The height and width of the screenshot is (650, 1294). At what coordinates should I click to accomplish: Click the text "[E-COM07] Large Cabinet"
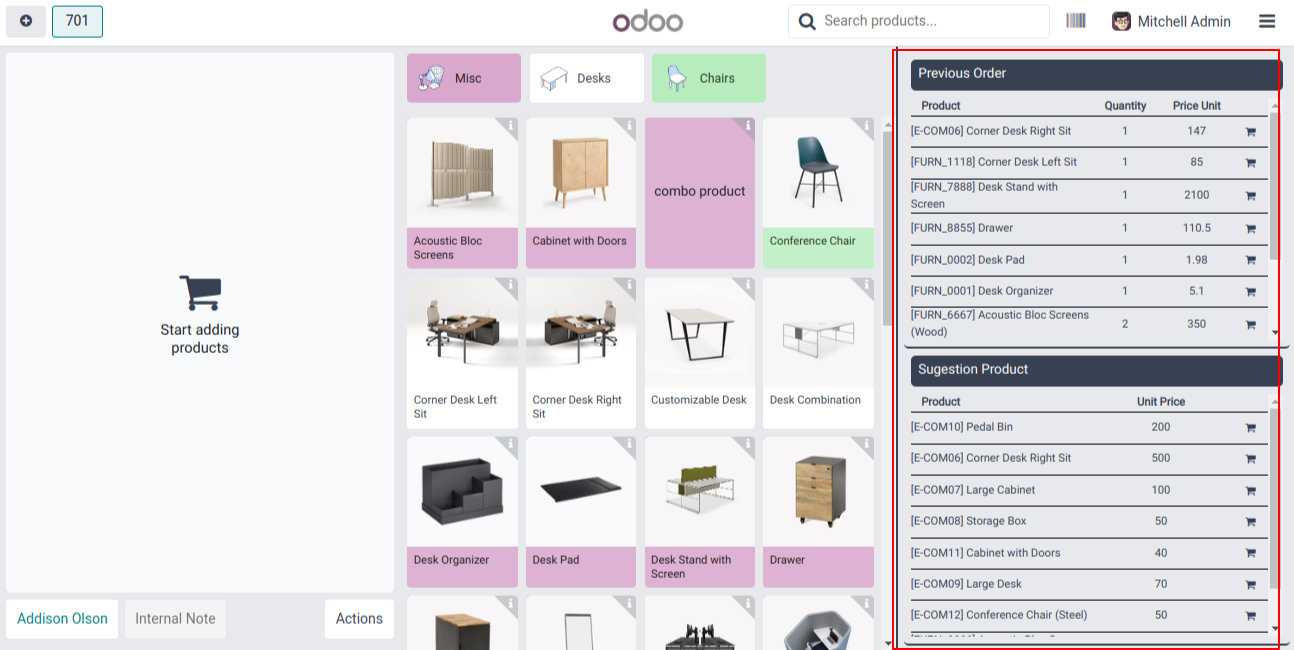(x=973, y=490)
